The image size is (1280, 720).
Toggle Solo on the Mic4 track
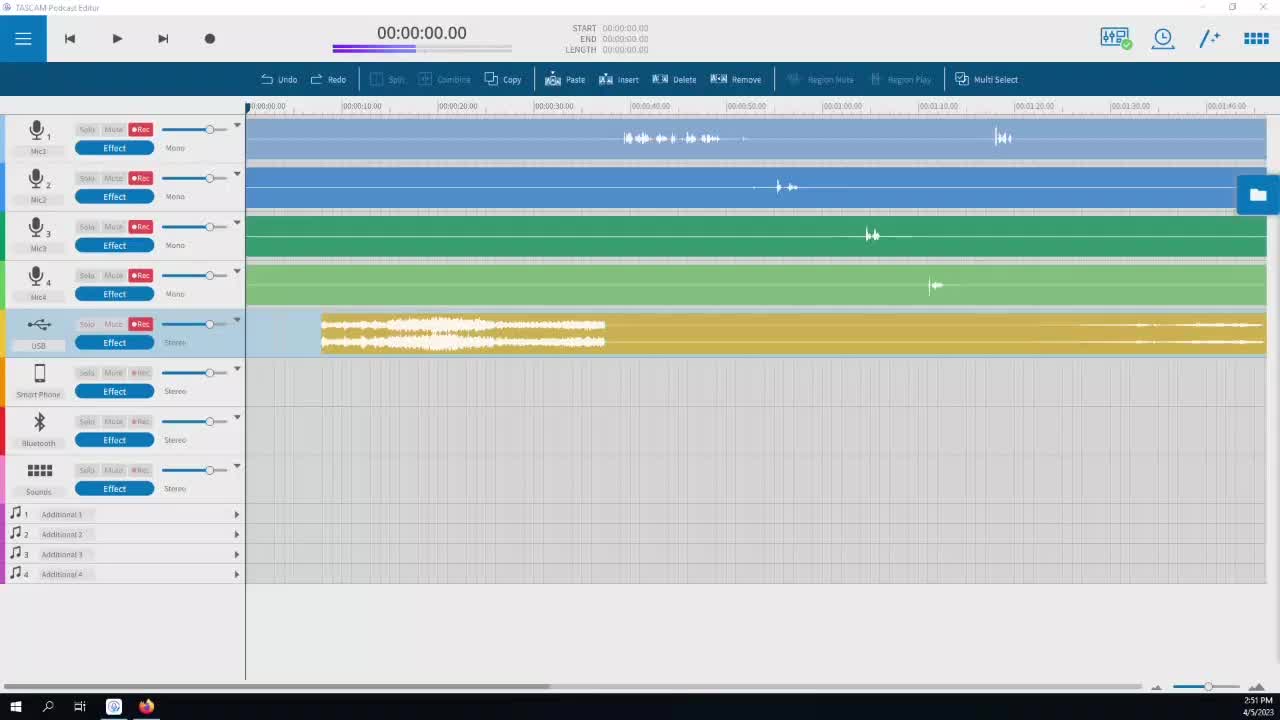[87, 275]
